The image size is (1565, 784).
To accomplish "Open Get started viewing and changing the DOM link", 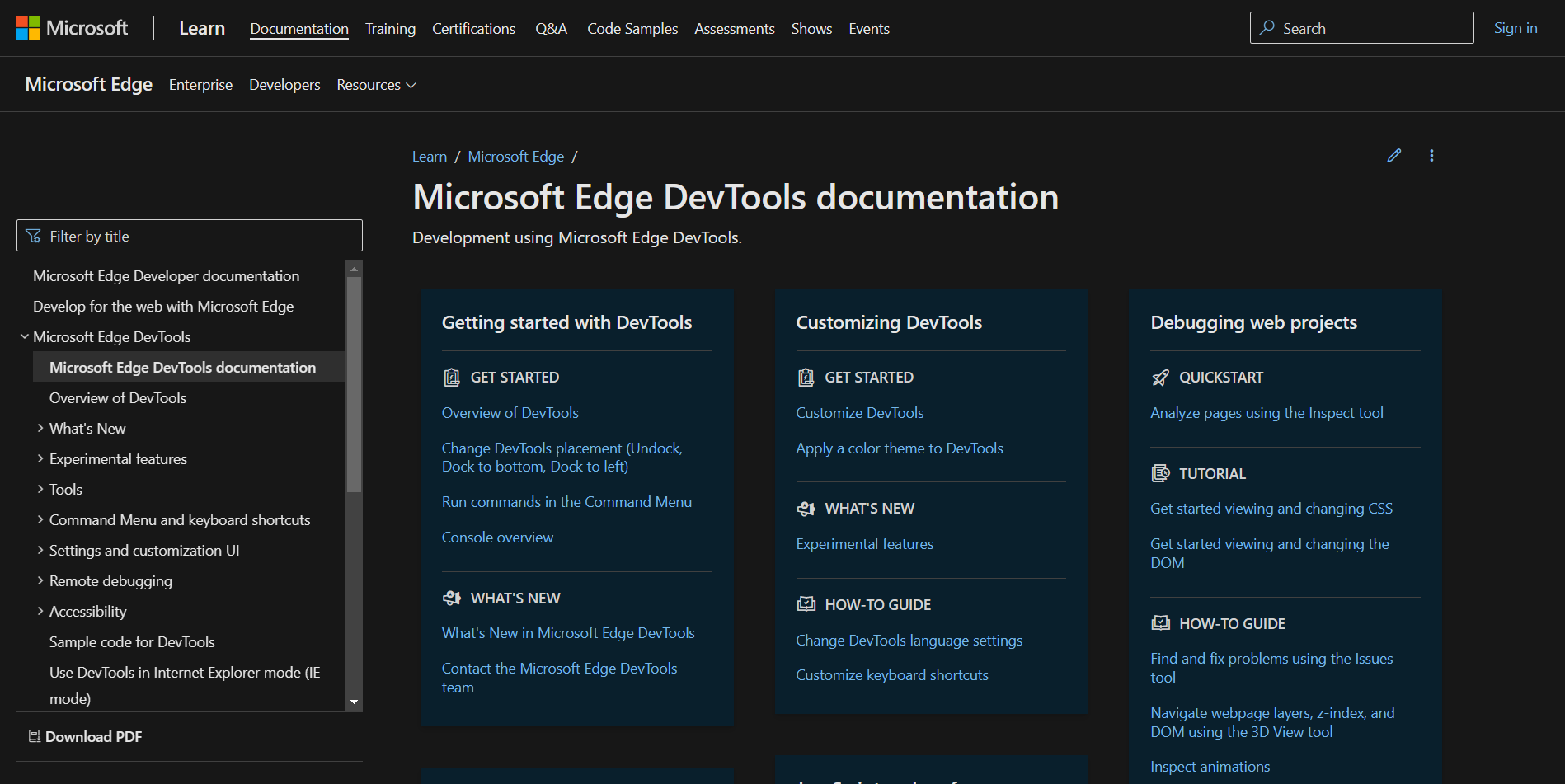I will click(1270, 553).
